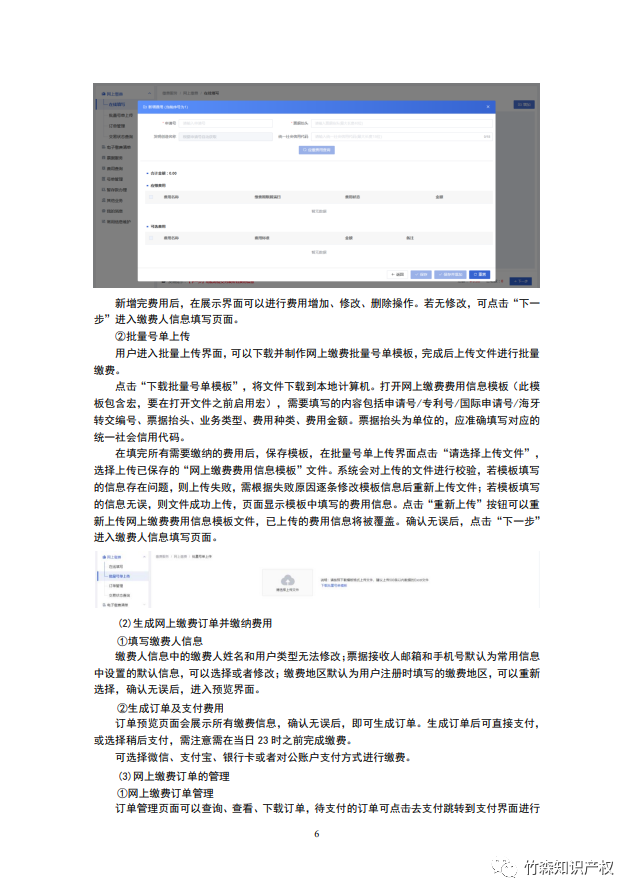Viewport: 634px width, 896px height.
Task: Click the 重置 button in dialog footer
Action: [x=480, y=275]
